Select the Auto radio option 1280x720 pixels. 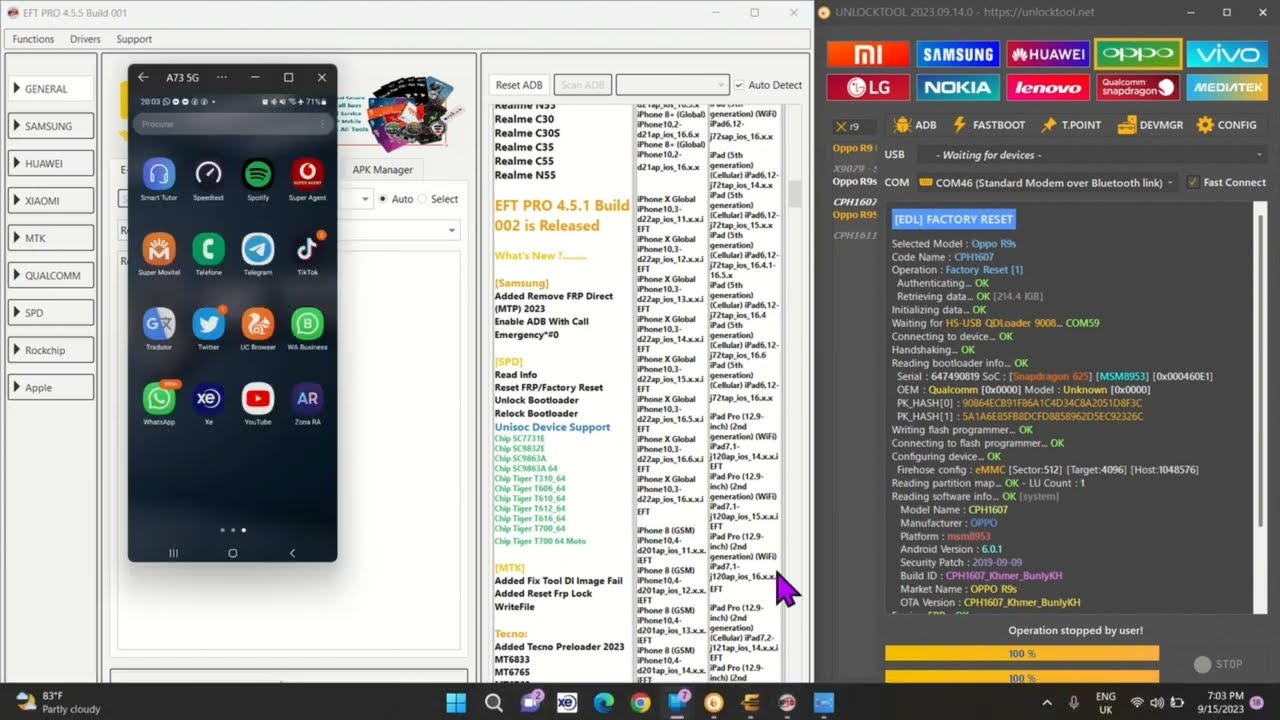coord(383,199)
